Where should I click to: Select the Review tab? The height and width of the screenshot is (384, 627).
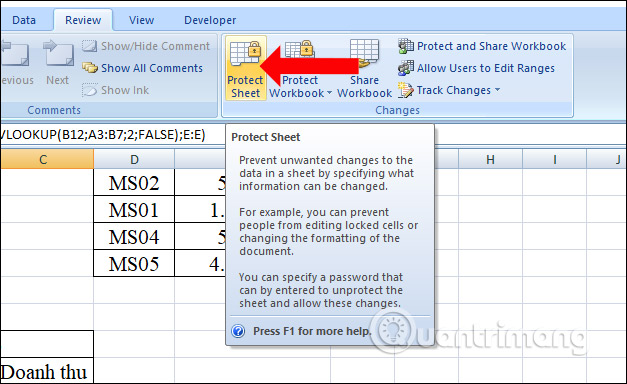(83, 20)
